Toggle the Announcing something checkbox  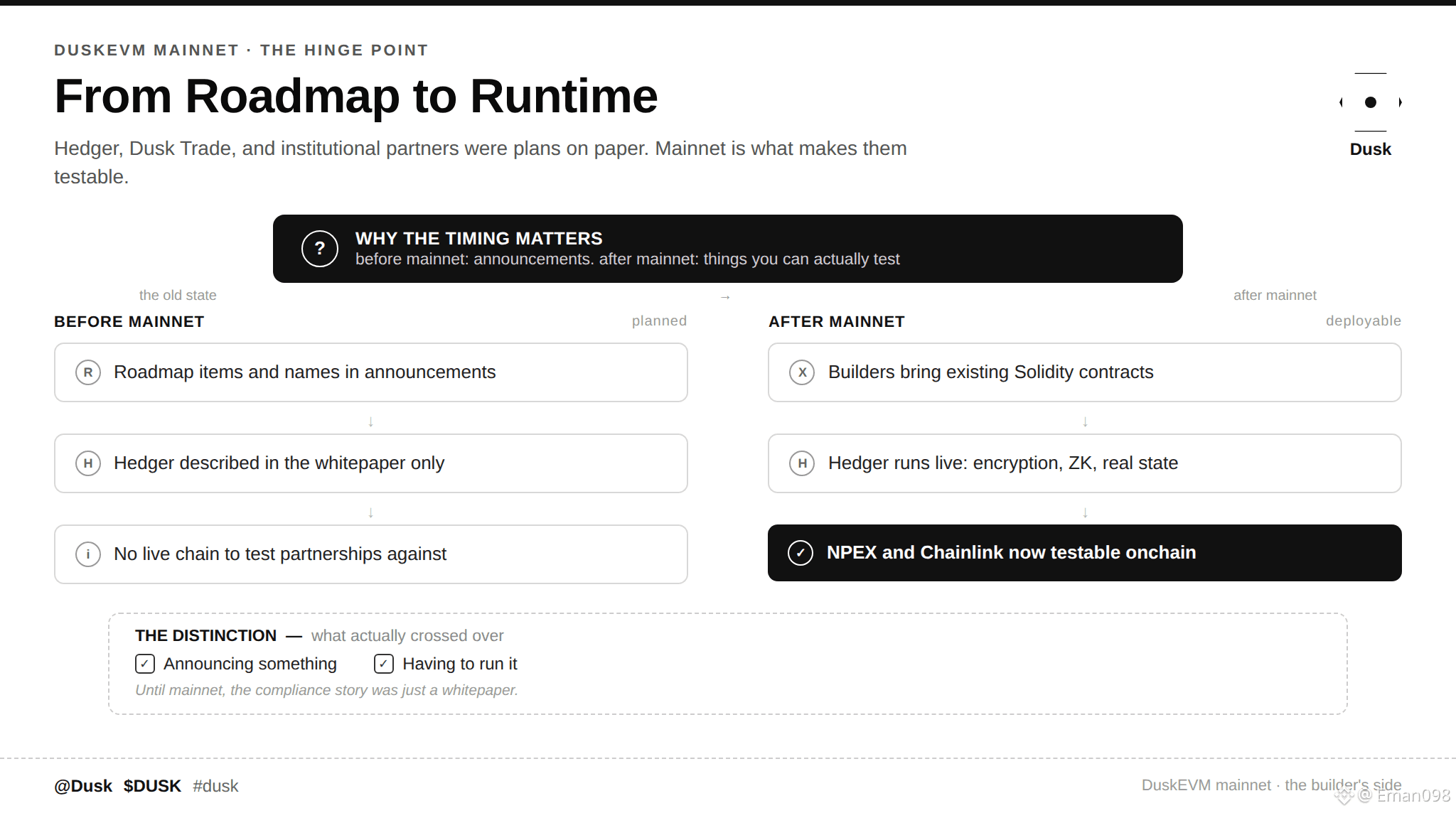(x=145, y=664)
